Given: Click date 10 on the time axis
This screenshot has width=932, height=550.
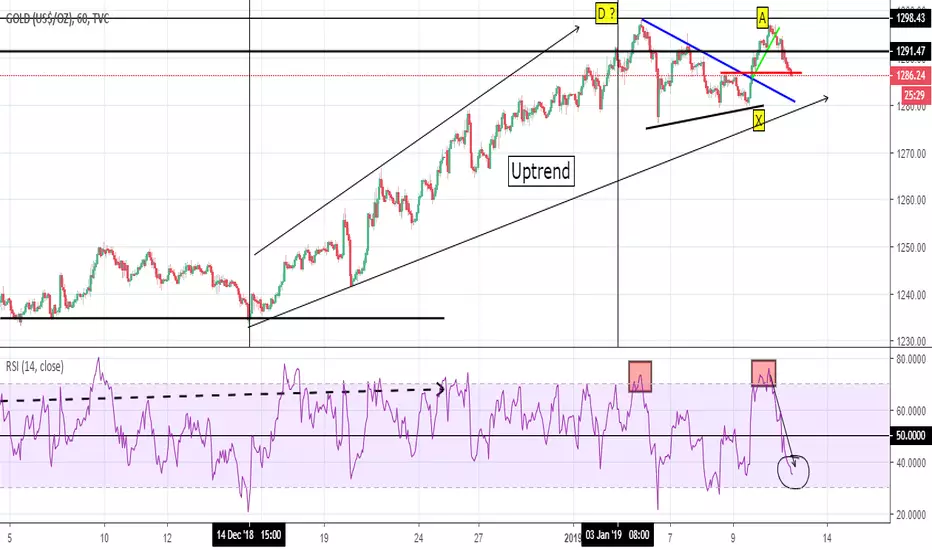Looking at the screenshot, I should click(x=105, y=538).
